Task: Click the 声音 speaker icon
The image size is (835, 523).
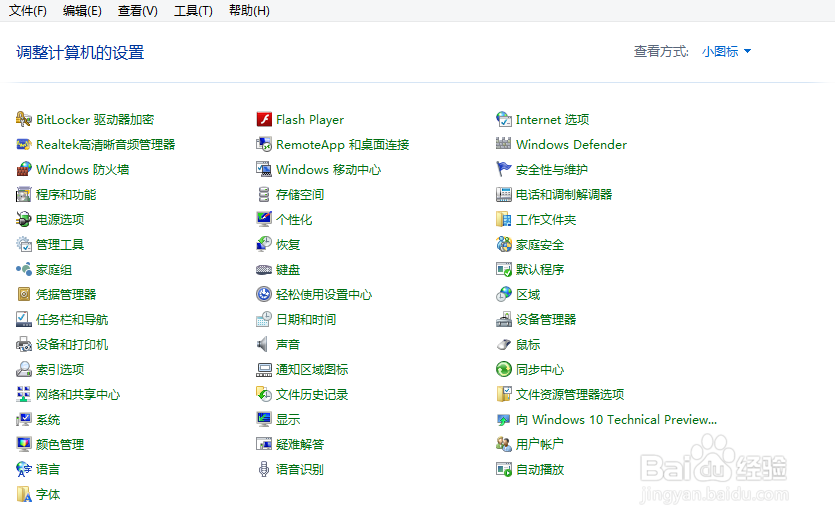Action: click(264, 345)
